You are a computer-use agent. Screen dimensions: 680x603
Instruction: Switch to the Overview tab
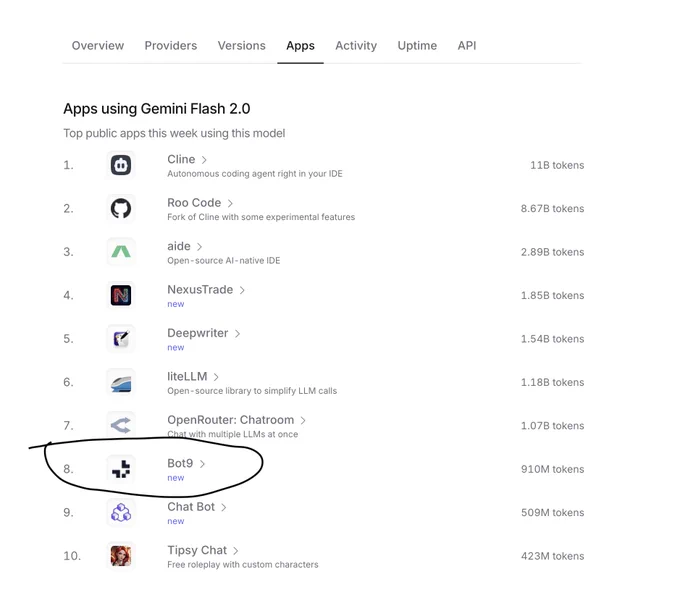pyautogui.click(x=98, y=46)
